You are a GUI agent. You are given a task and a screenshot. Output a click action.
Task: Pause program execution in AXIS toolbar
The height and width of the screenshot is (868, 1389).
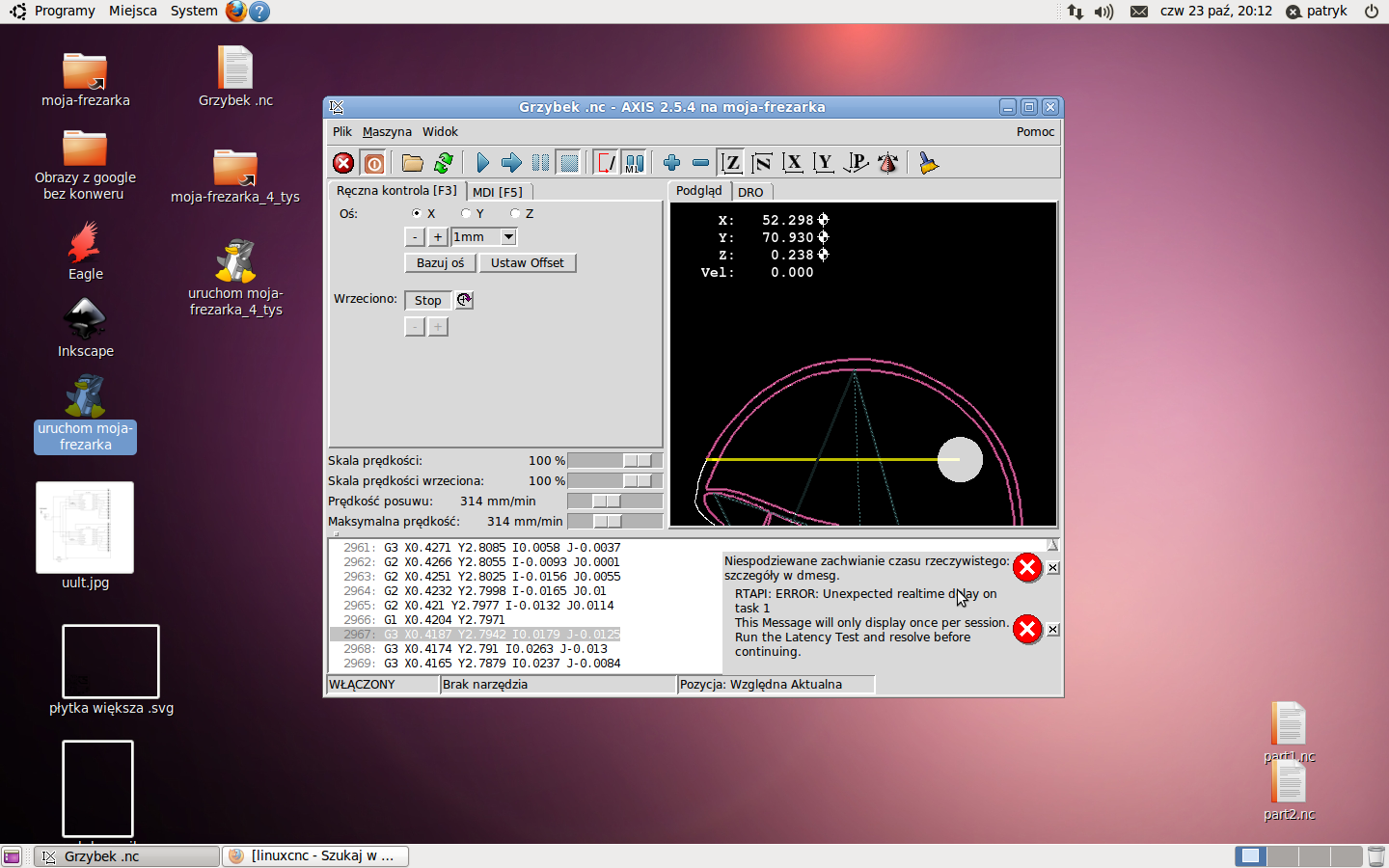click(x=540, y=163)
